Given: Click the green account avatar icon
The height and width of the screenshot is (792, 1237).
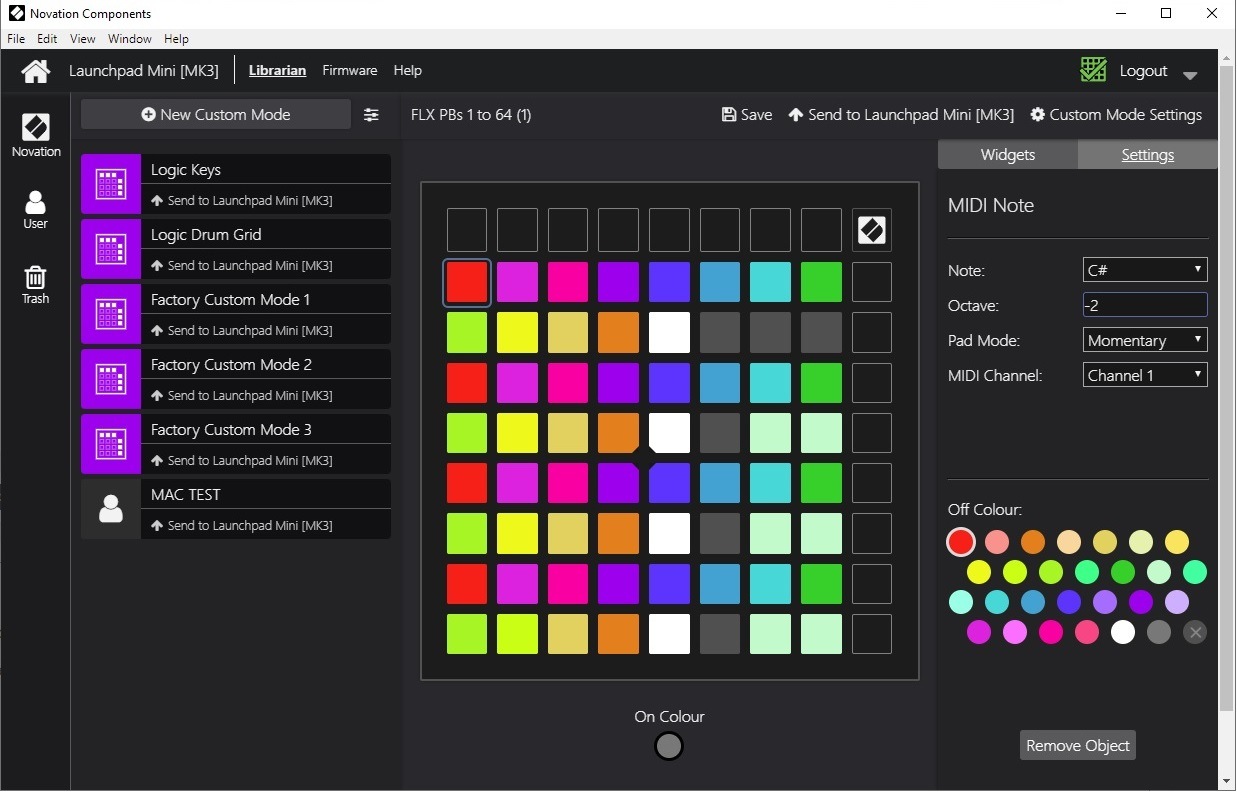Looking at the screenshot, I should [1093, 70].
